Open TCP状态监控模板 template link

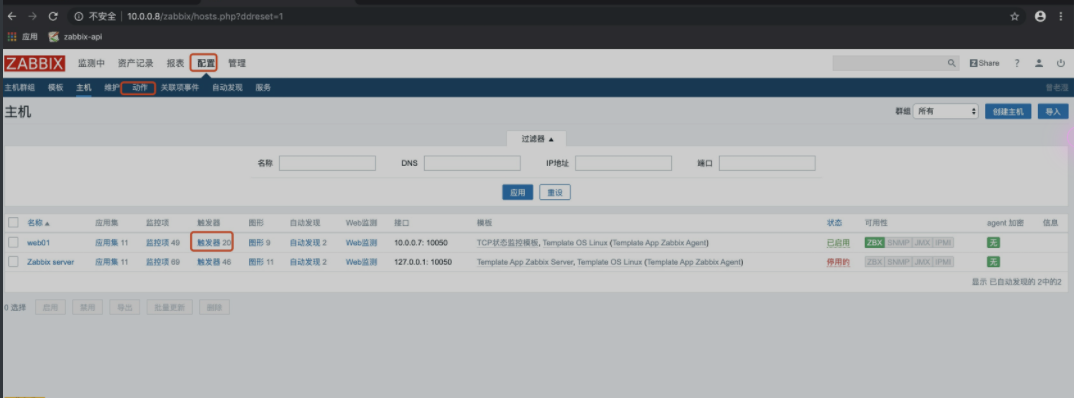(508, 242)
